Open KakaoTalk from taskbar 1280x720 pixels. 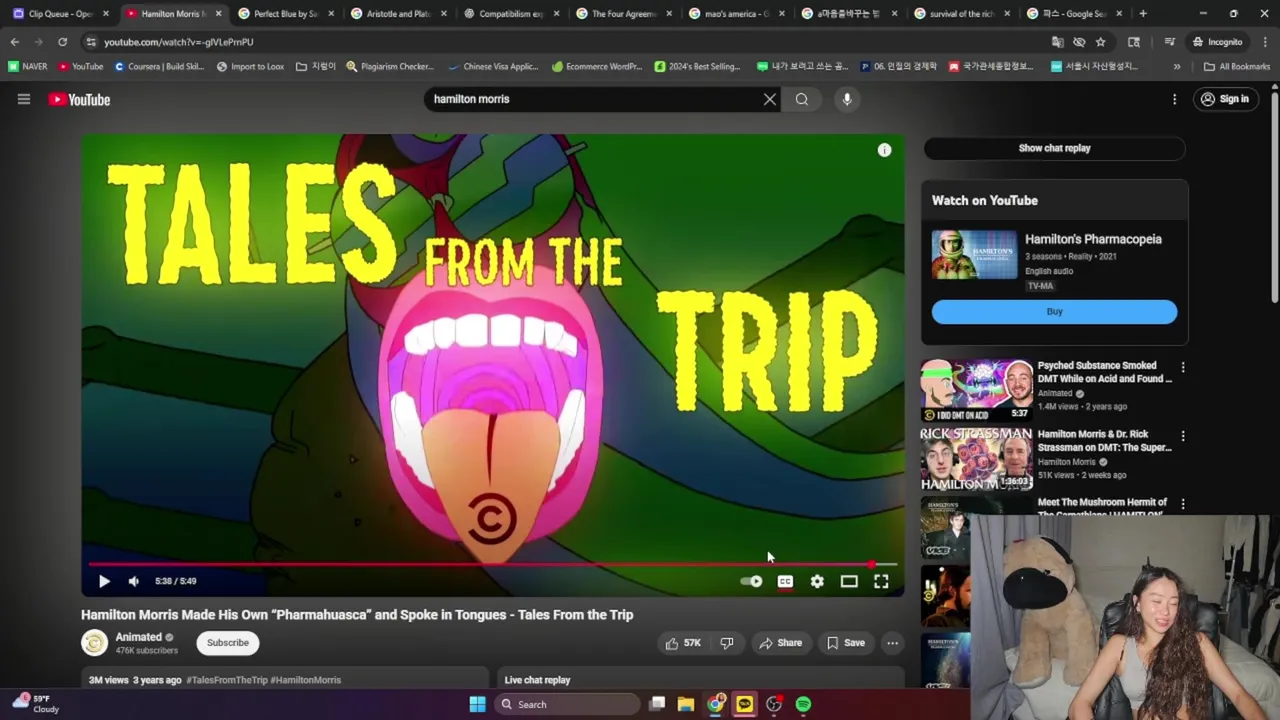(x=745, y=704)
